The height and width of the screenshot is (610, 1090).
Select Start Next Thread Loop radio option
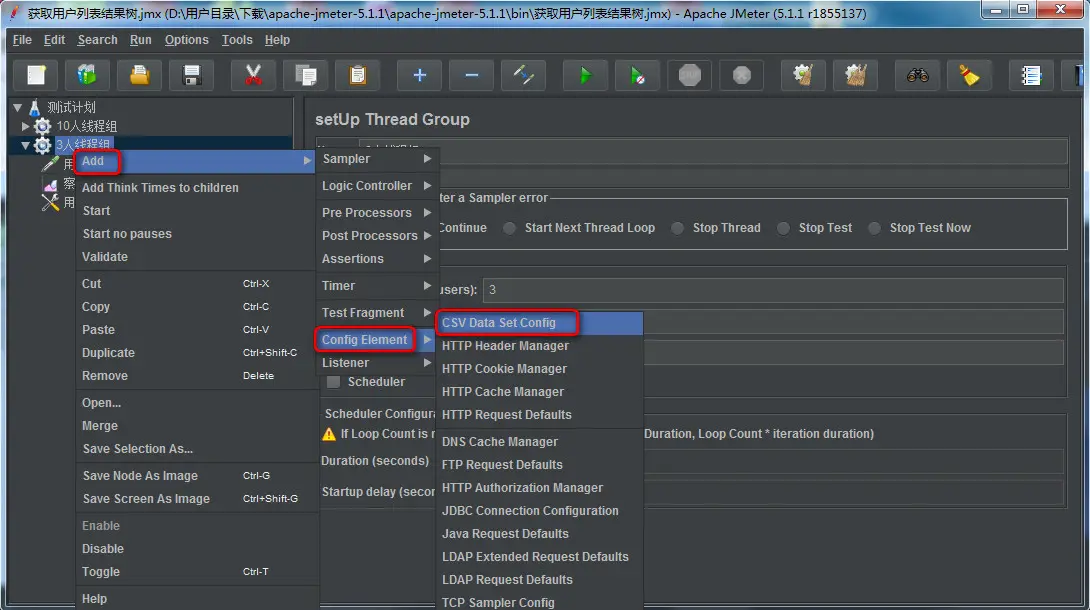coord(510,228)
